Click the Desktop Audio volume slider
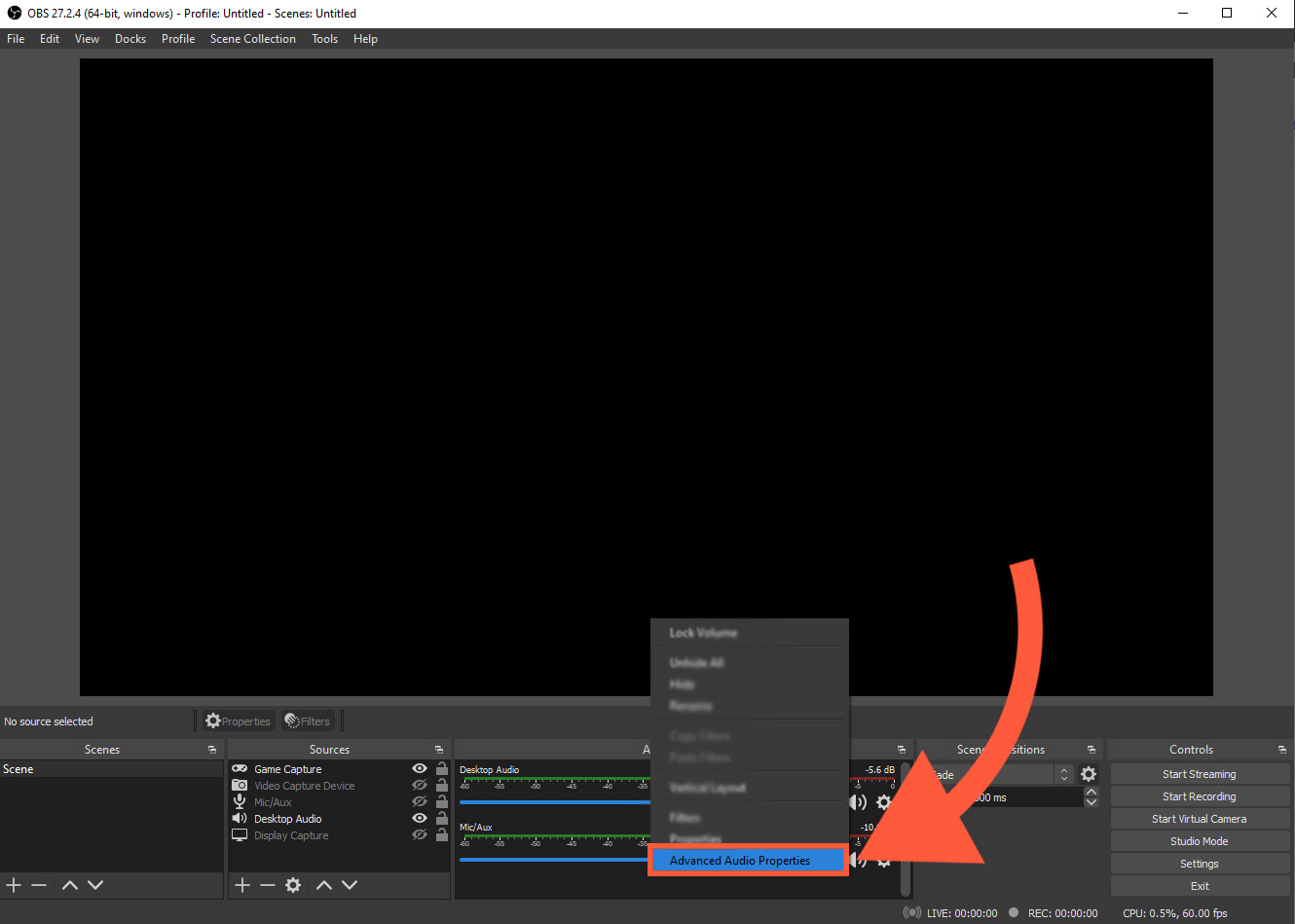The width and height of the screenshot is (1295, 924). [555, 802]
